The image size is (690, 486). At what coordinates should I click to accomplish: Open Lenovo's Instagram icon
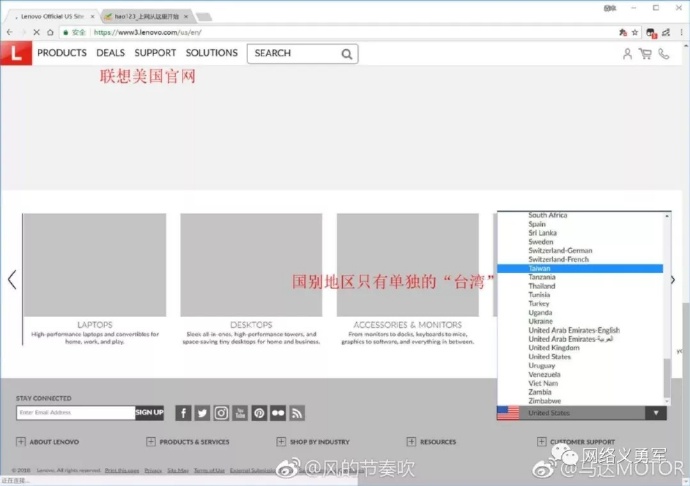(221, 413)
